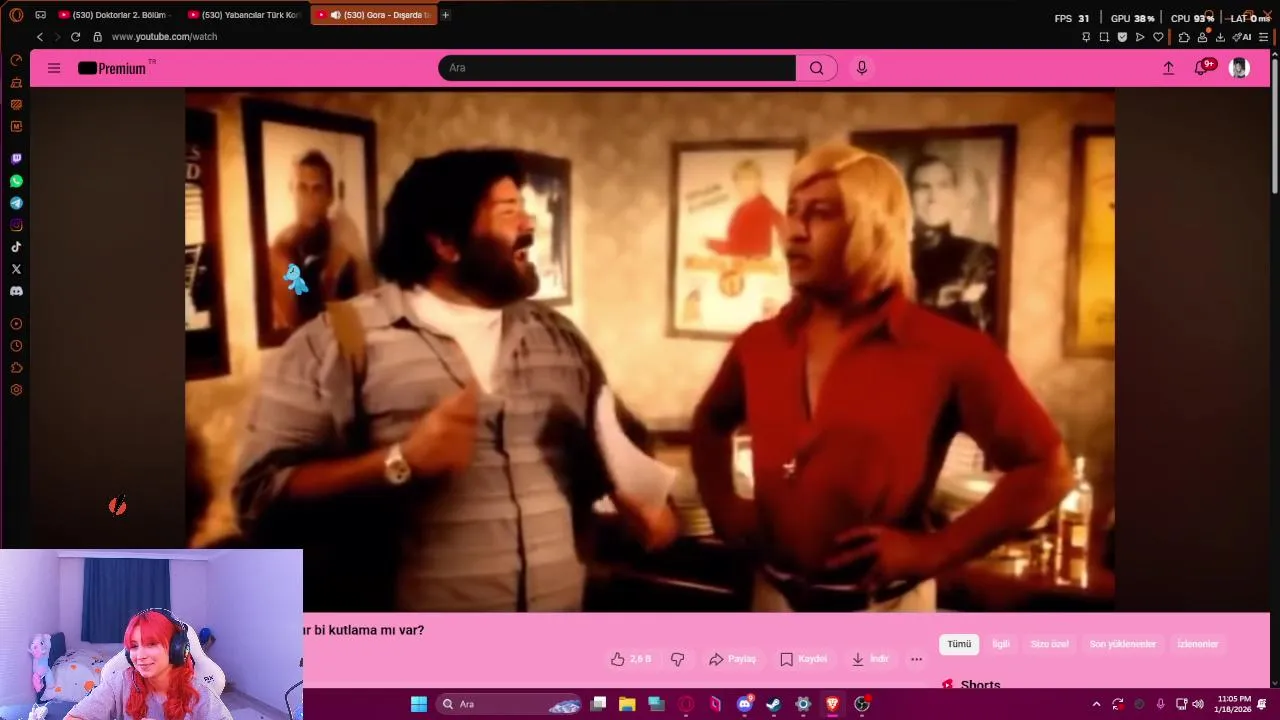This screenshot has width=1280, height=720.
Task: Open the Aria AI assistant
Action: coord(1242,37)
